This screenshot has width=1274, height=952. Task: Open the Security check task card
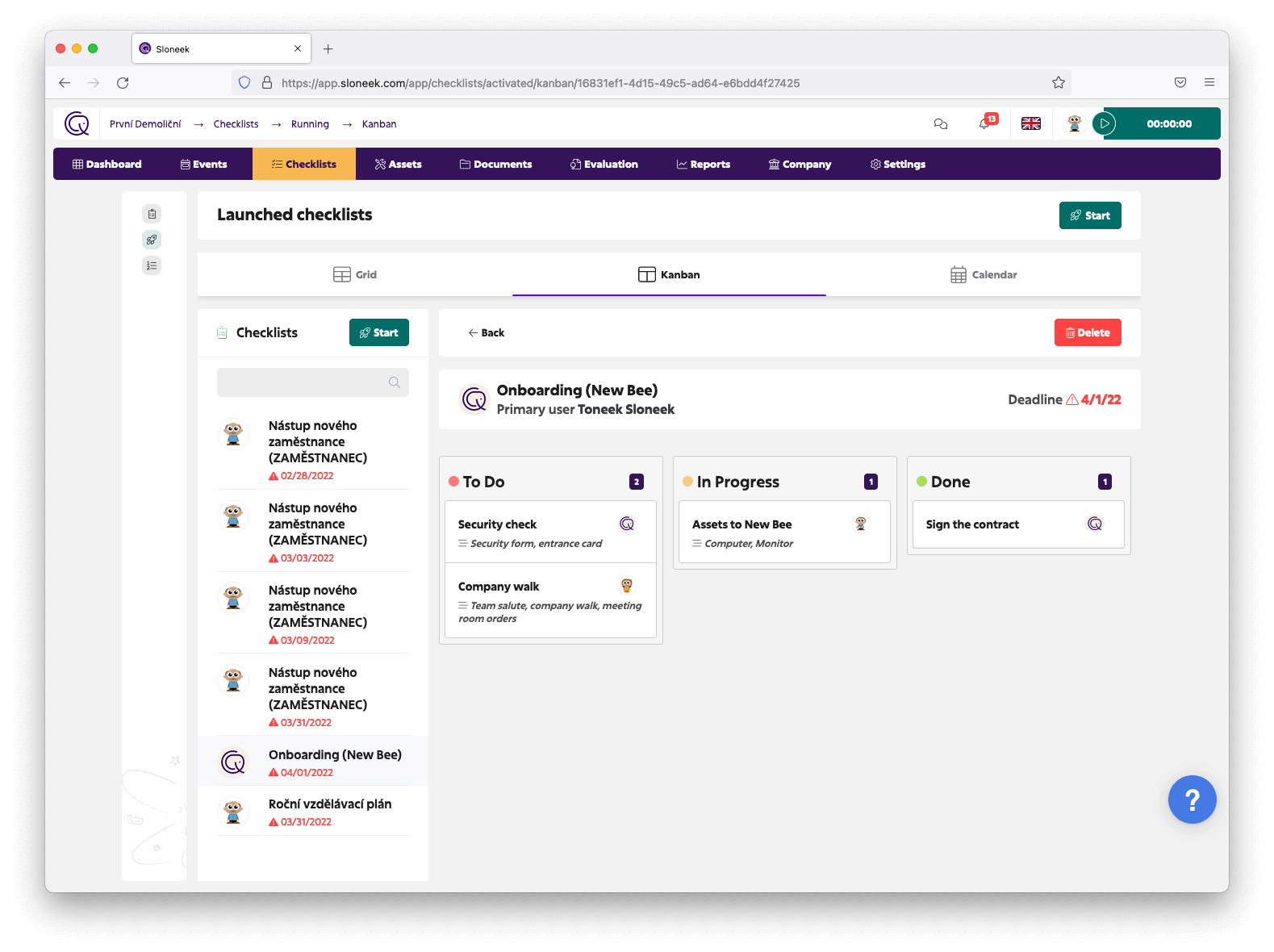point(551,532)
